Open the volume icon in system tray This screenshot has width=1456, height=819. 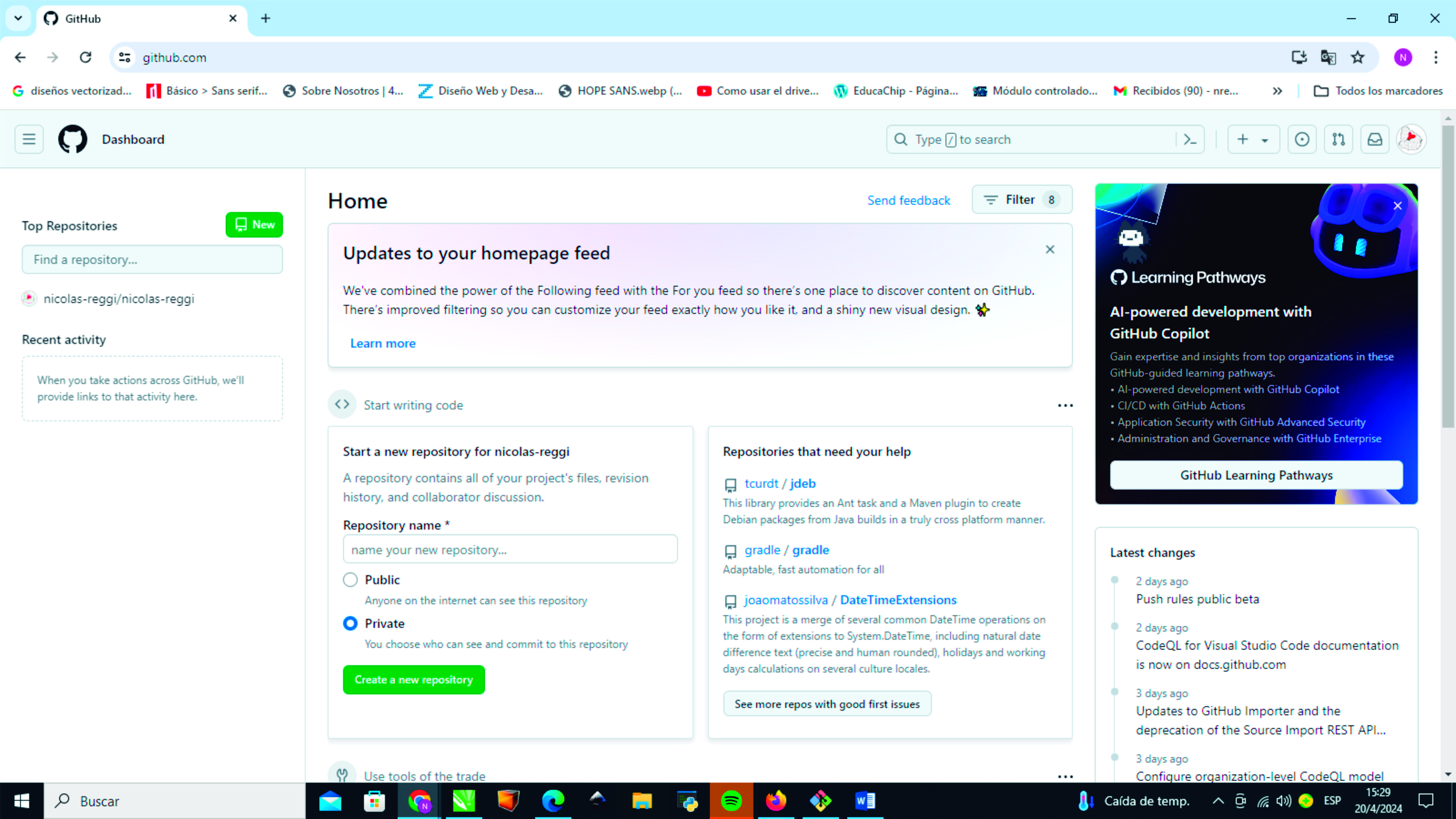1284,801
